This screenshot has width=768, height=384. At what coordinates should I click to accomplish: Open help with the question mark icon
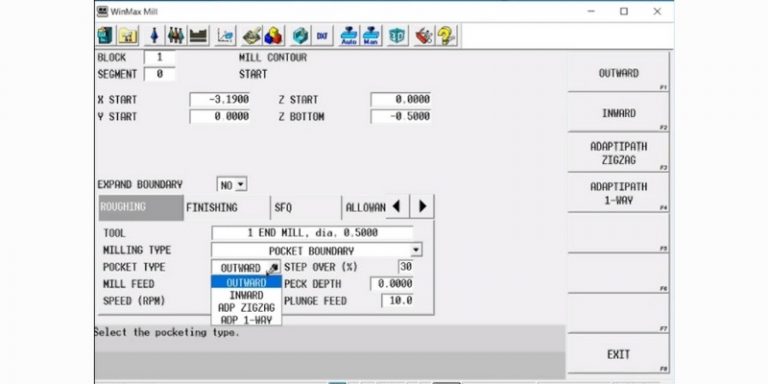pyautogui.click(x=446, y=36)
